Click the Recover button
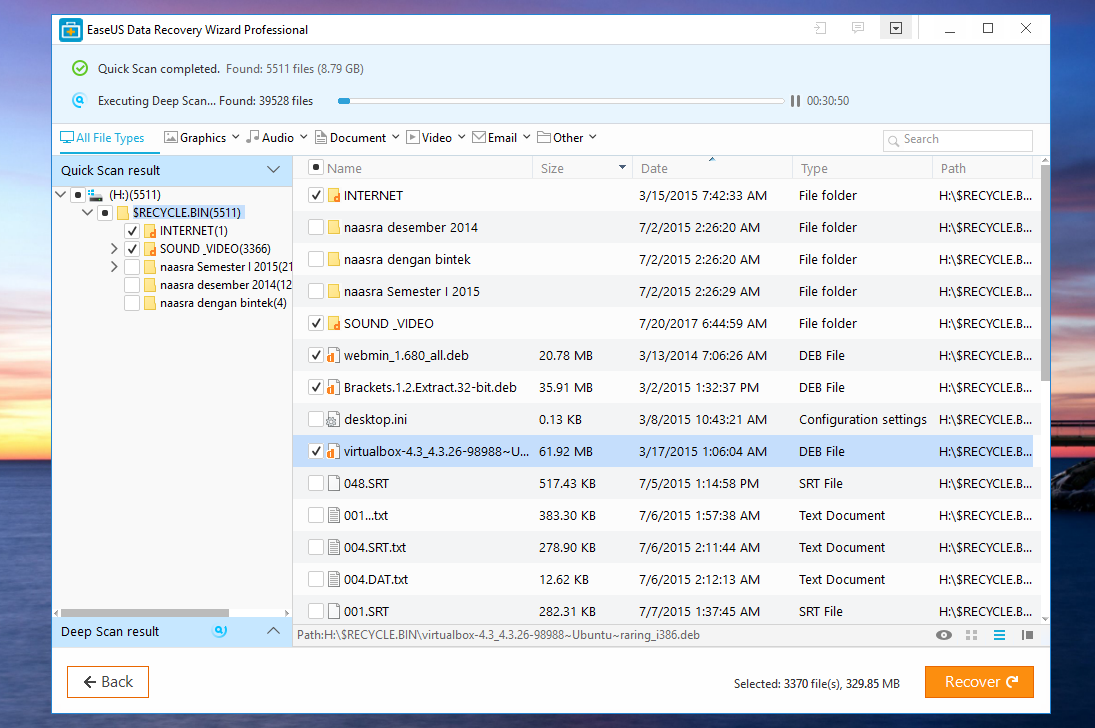This screenshot has height=728, width=1095. click(979, 682)
